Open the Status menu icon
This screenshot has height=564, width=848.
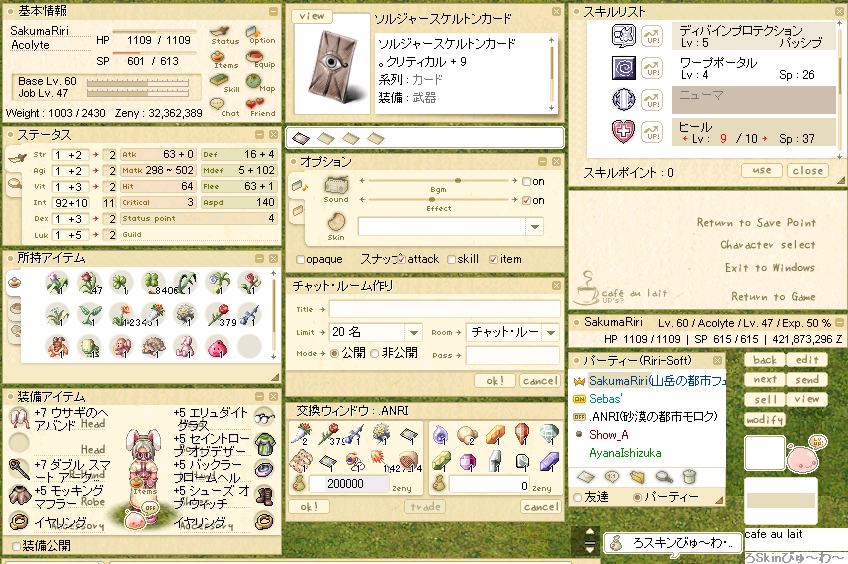click(221, 32)
